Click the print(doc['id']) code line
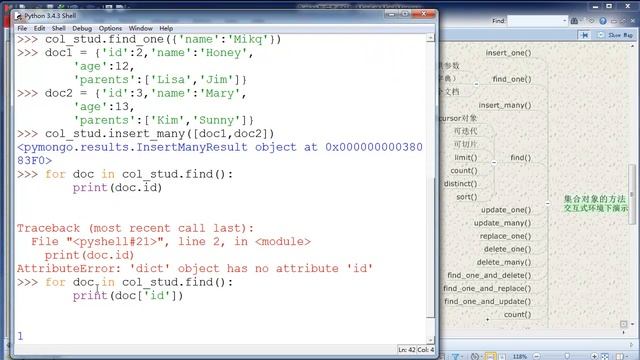The width and height of the screenshot is (640, 360). click(128, 295)
